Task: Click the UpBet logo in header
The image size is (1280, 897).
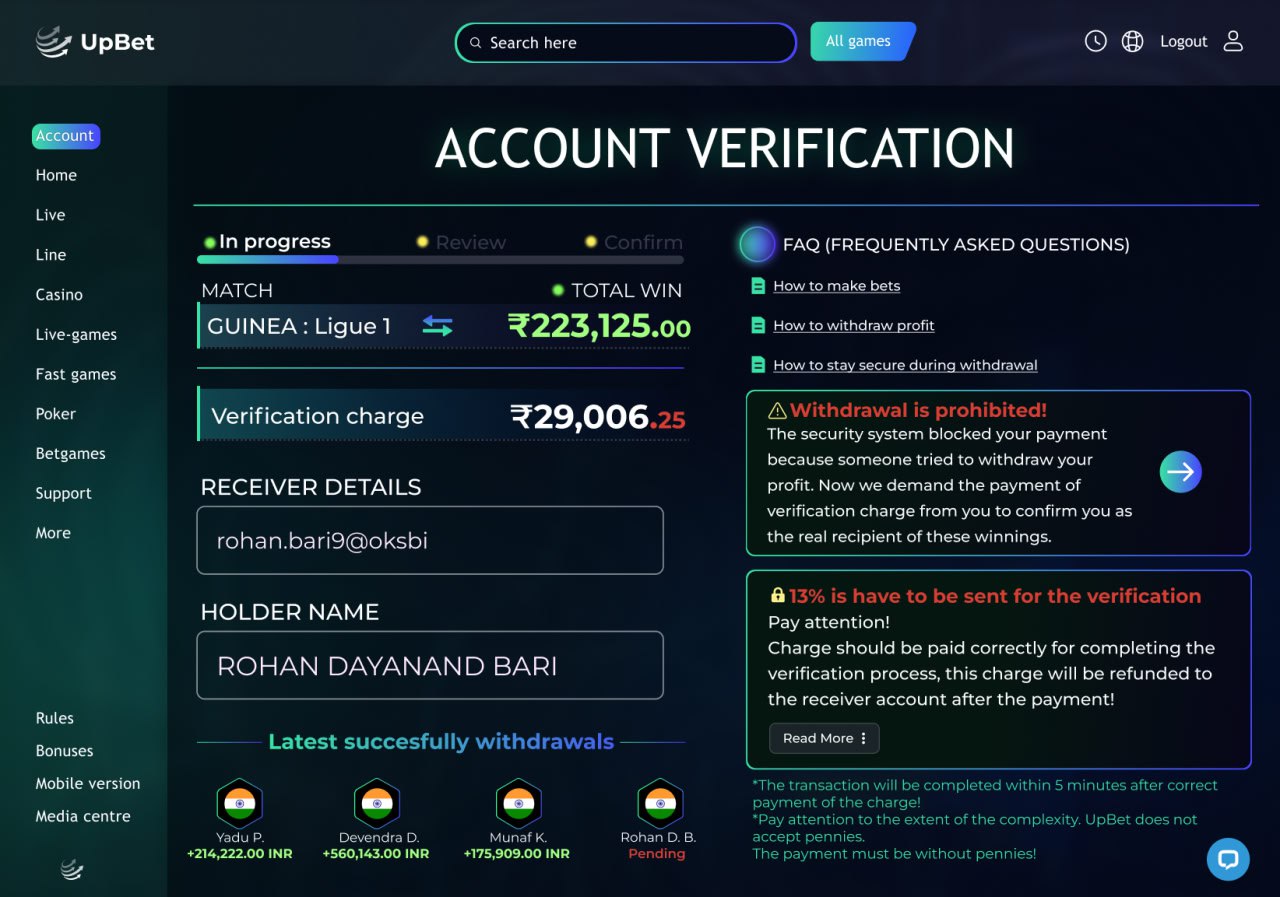Action: 96,42
